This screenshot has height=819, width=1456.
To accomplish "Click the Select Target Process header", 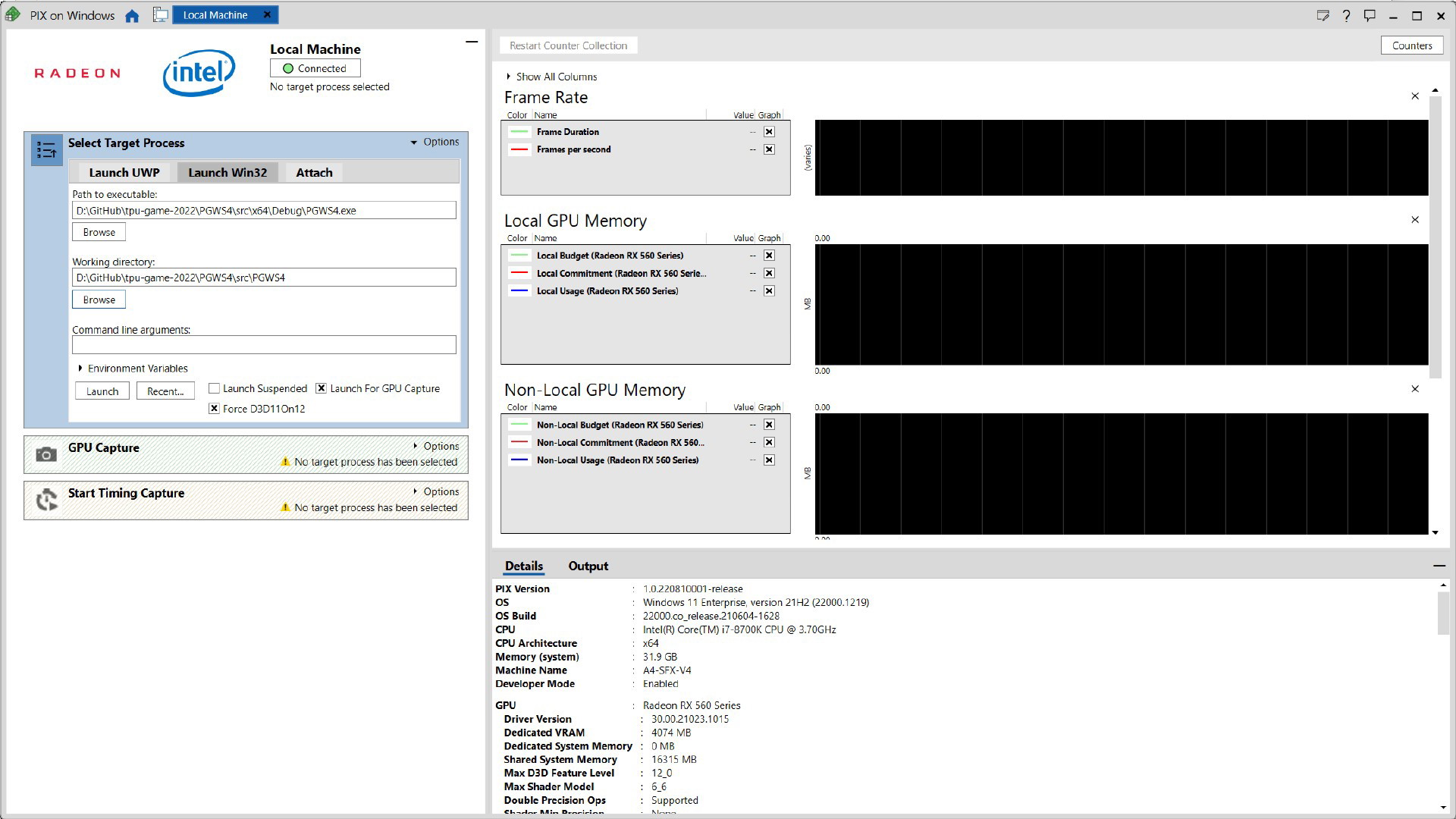I will [127, 143].
